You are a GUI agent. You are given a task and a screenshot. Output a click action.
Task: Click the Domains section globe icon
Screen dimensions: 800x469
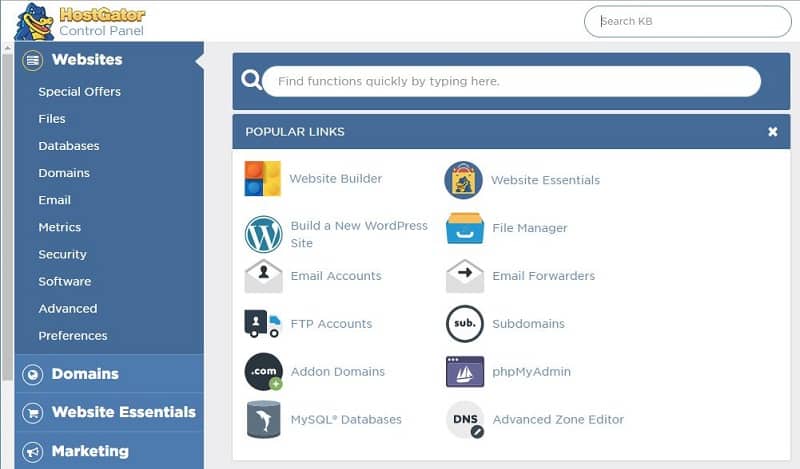click(x=33, y=375)
